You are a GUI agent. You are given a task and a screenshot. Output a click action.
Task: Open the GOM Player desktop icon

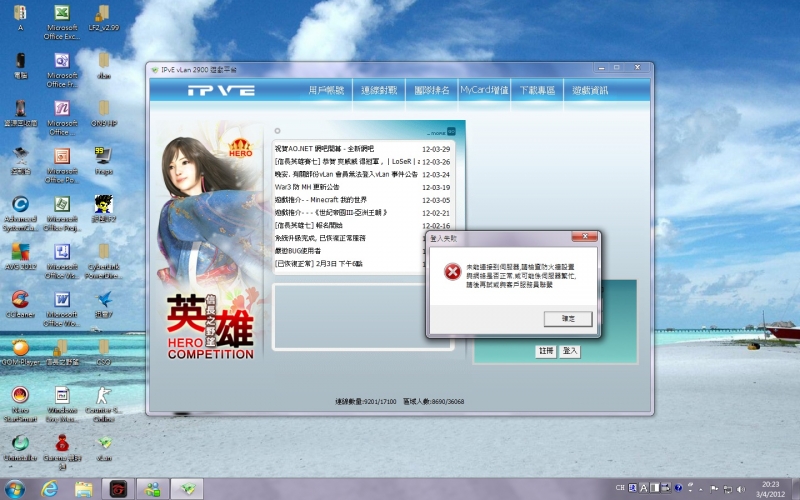pos(20,352)
